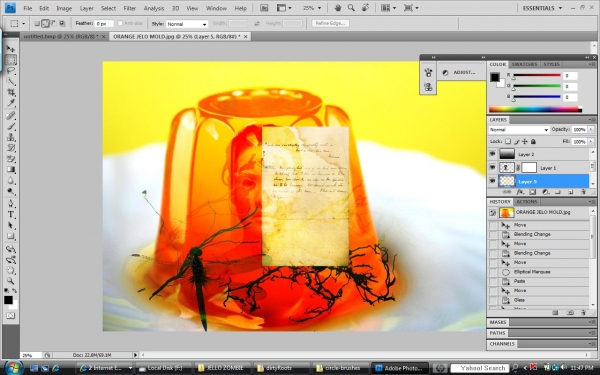This screenshot has height=375, width=600.
Task: Click foreground color swatch in Color panel
Action: pyautogui.click(x=494, y=77)
